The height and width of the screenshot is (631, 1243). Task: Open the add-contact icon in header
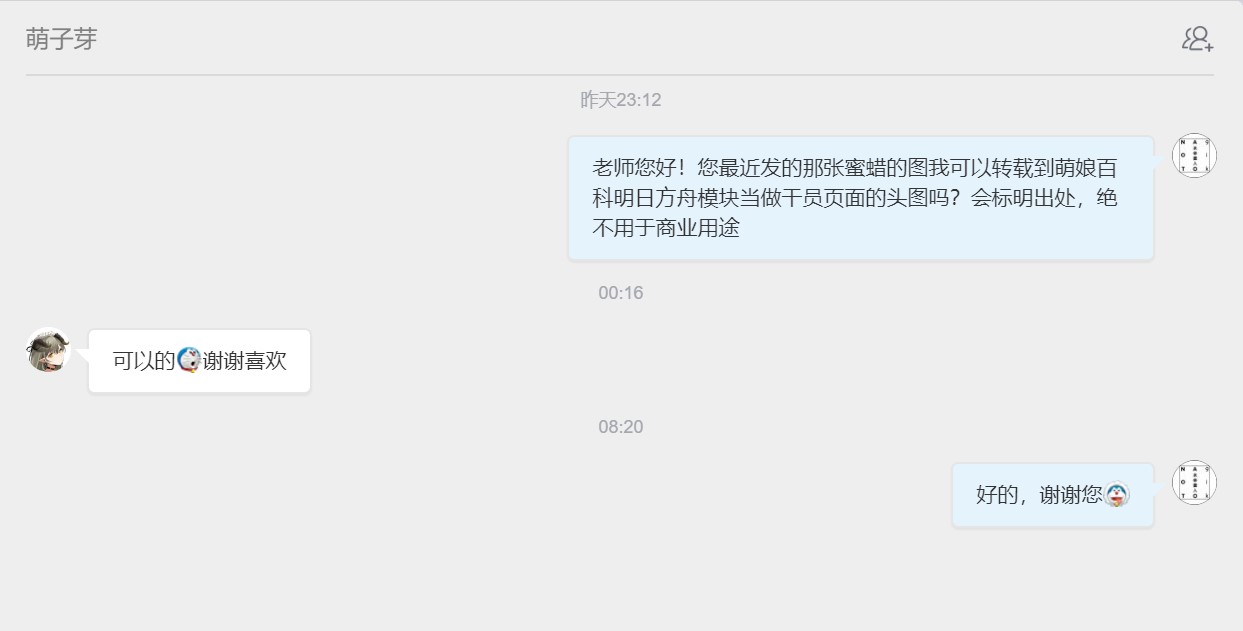[1197, 39]
